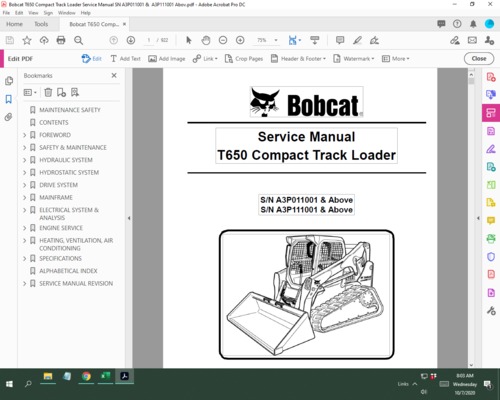The width and height of the screenshot is (500, 400).
Task: Open the More dropdown in Edit PDF
Action: click(395, 59)
